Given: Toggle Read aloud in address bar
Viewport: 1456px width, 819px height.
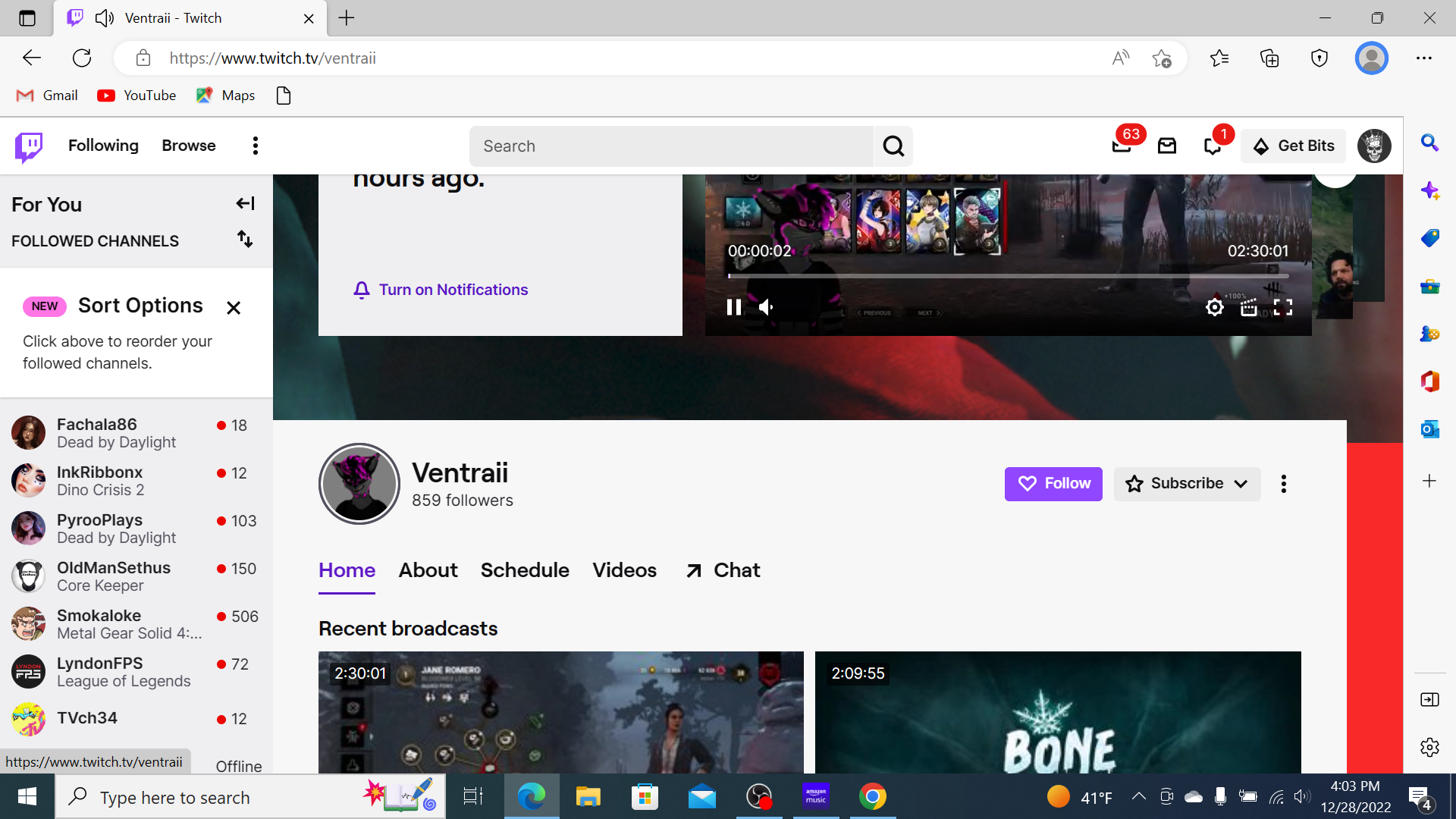Looking at the screenshot, I should [1121, 58].
